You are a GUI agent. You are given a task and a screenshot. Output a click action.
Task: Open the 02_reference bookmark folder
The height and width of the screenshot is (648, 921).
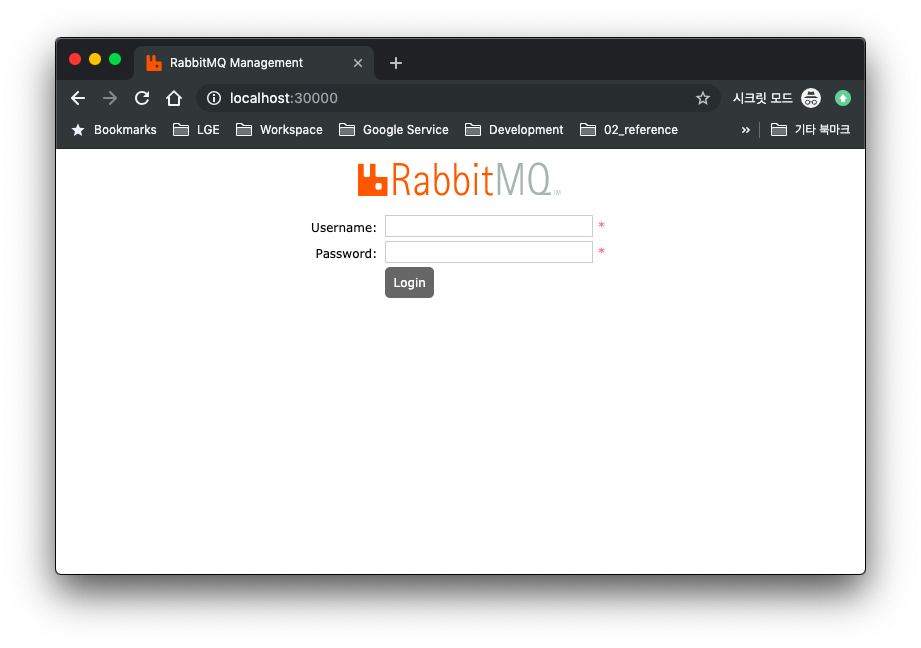[x=628, y=130]
